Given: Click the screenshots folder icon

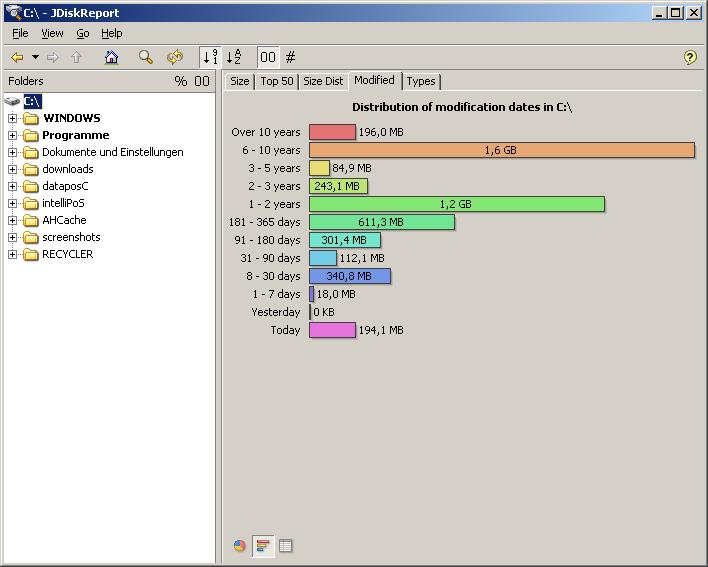Looking at the screenshot, I should (x=31, y=237).
